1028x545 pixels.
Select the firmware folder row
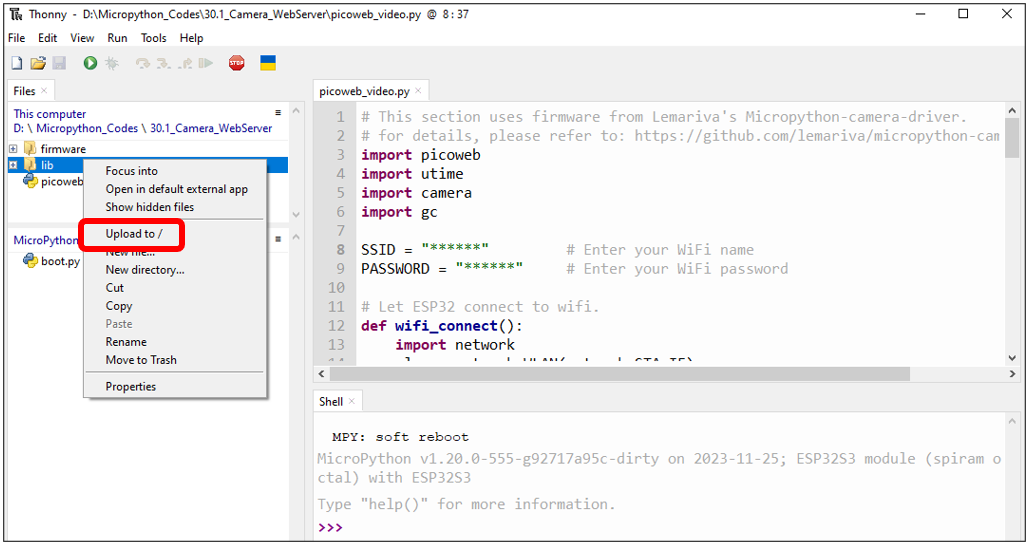[x=148, y=149]
